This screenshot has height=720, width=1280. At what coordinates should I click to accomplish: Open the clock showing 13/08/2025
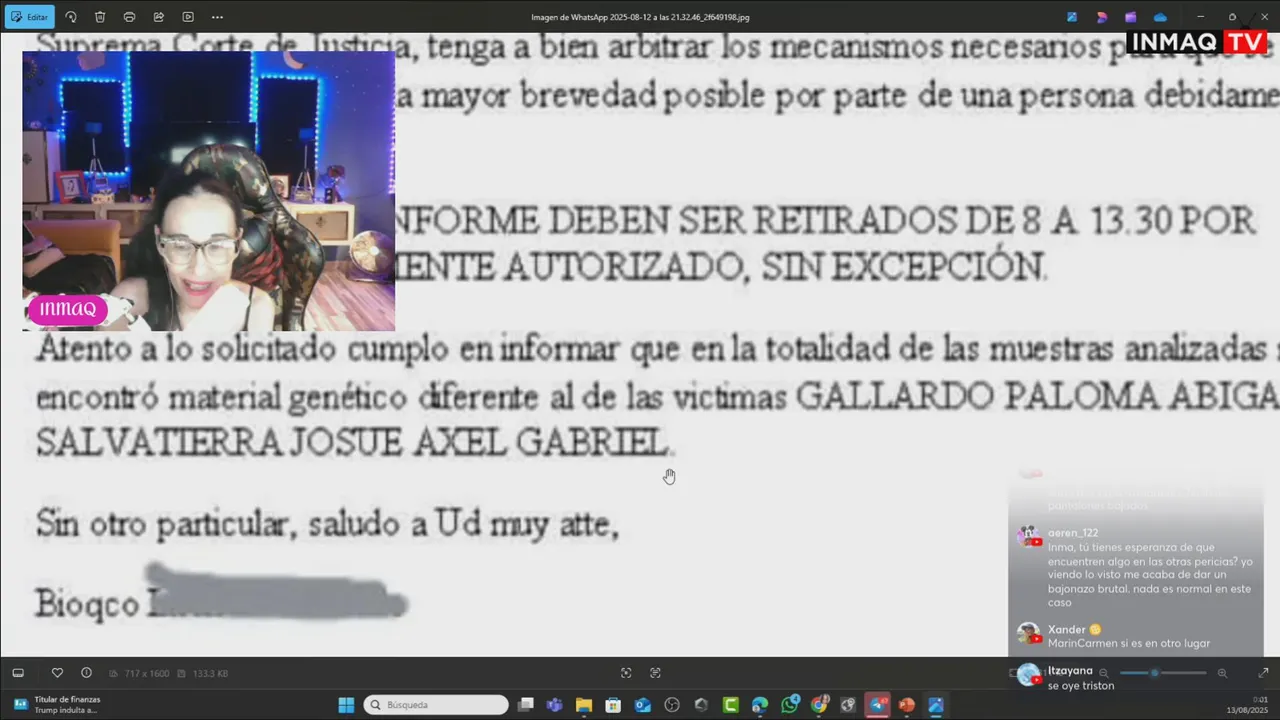(1248, 705)
